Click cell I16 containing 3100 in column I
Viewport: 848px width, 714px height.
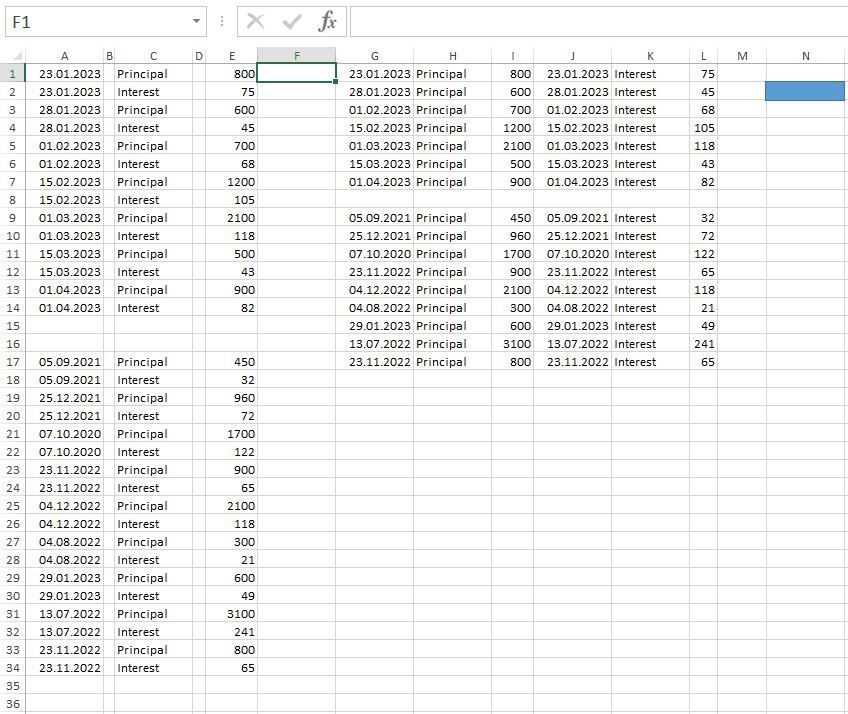tap(513, 343)
